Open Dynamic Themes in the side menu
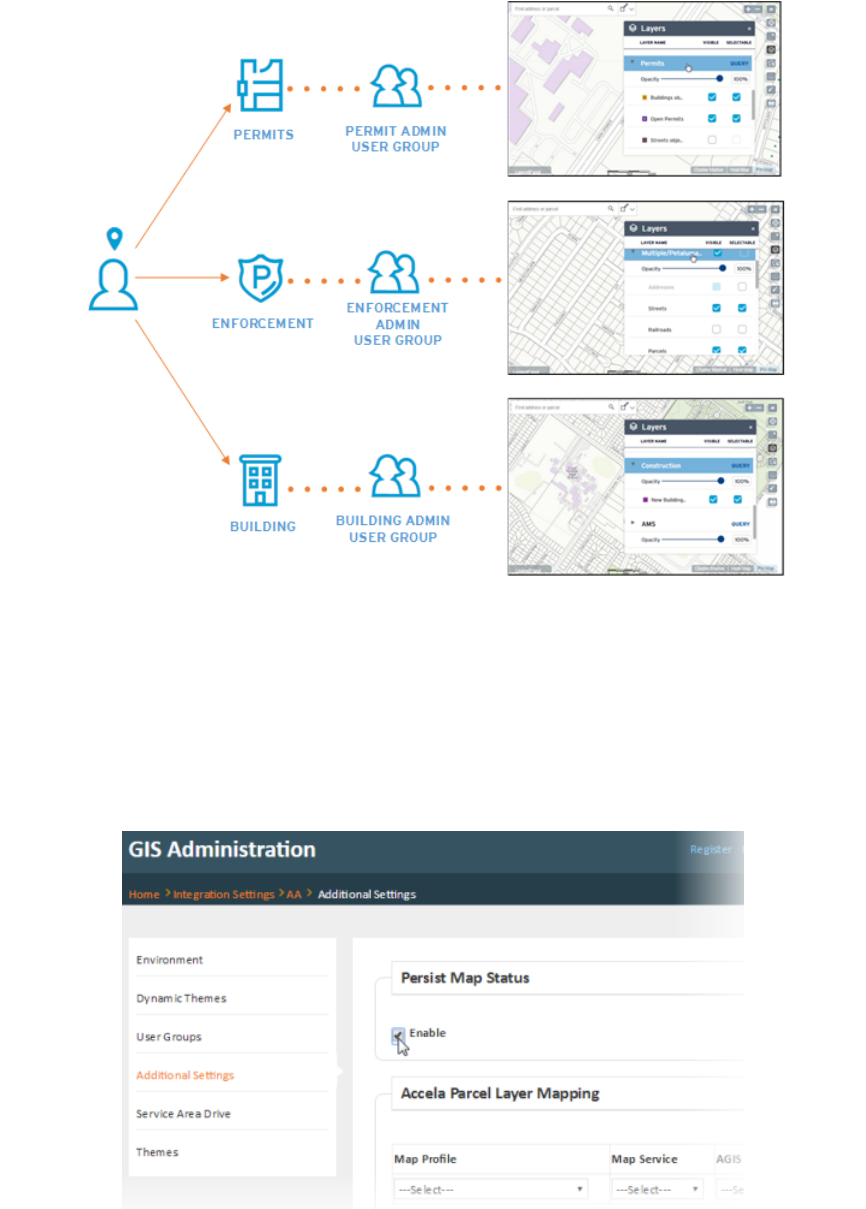Screen dimensions: 866x1209 (x=181, y=998)
